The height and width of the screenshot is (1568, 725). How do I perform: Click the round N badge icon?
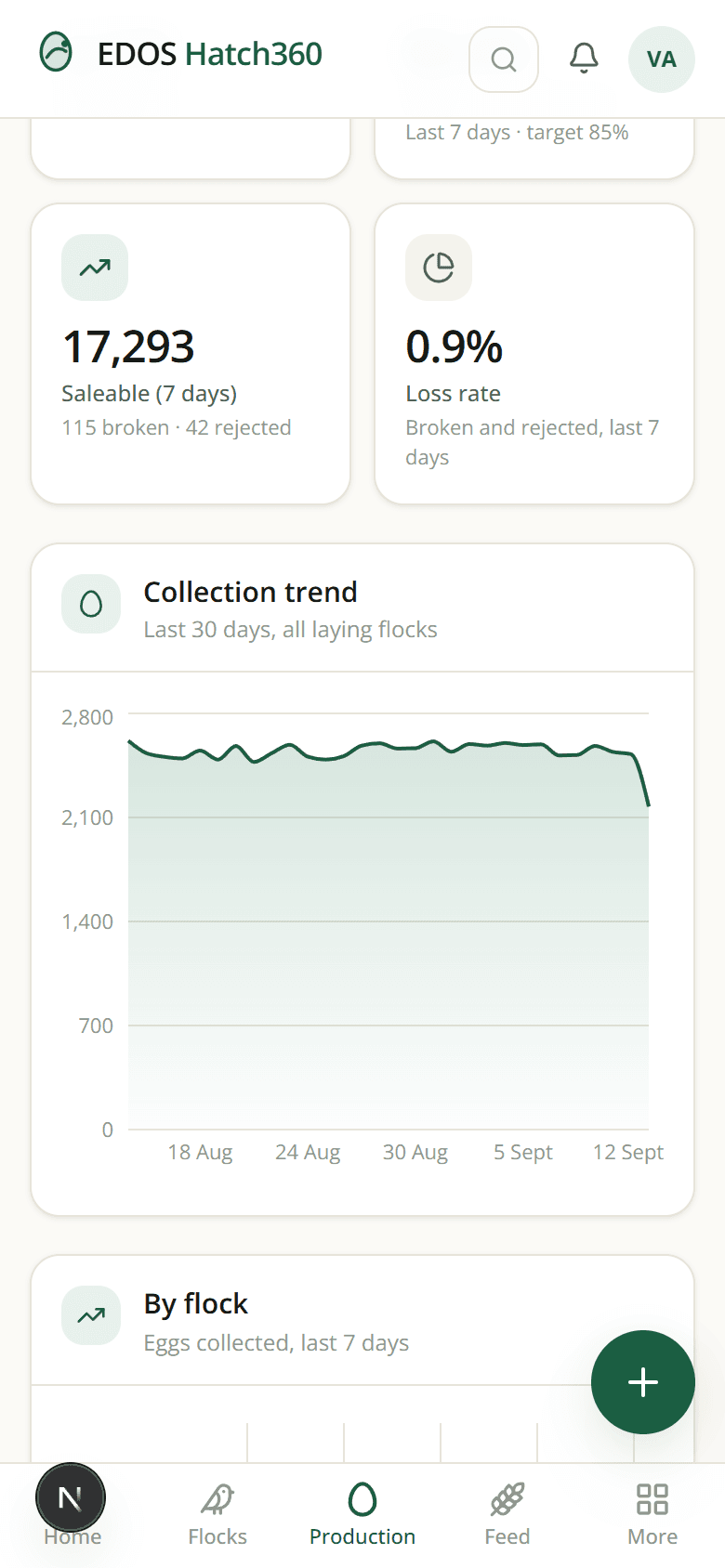point(71,1497)
